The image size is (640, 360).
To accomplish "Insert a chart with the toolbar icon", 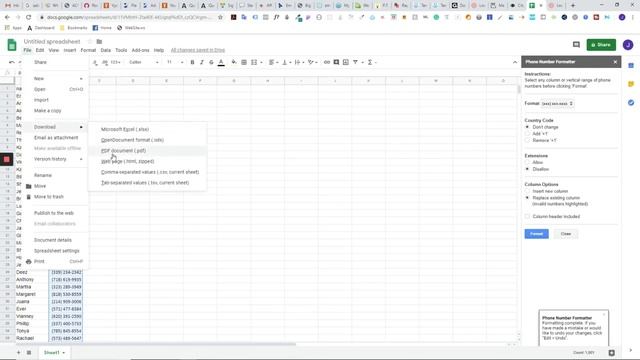I will [x=346, y=62].
